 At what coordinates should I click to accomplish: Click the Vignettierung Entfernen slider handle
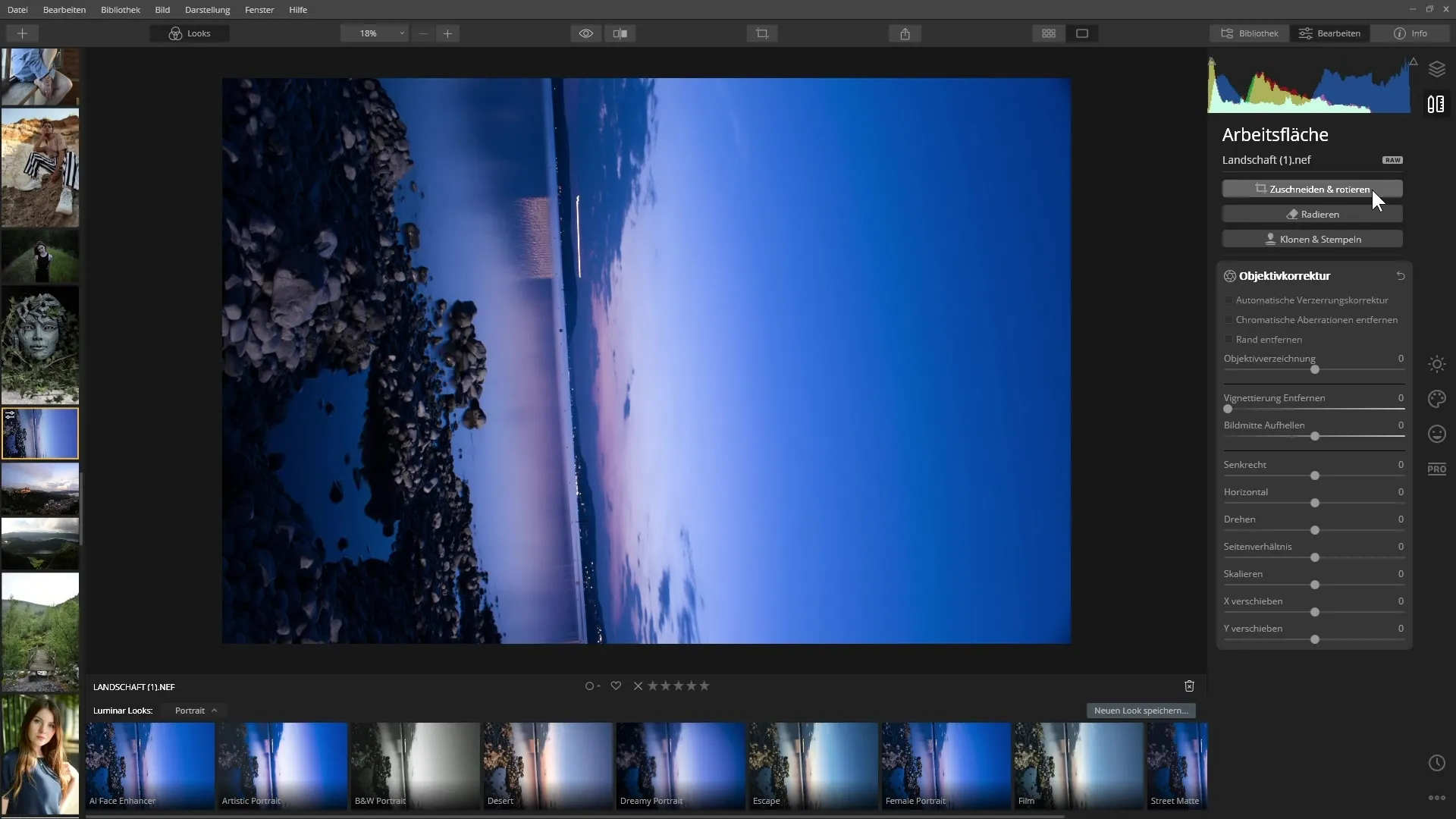point(1228,409)
